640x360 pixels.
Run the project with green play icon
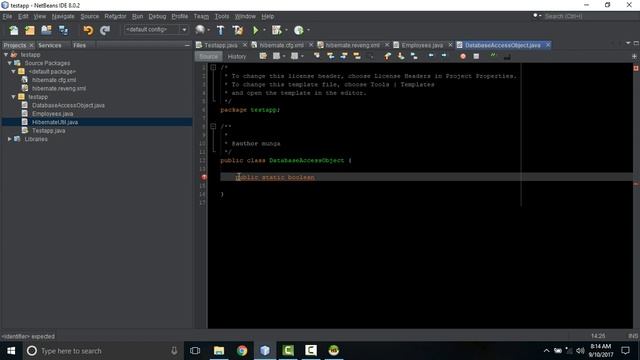pos(256,30)
